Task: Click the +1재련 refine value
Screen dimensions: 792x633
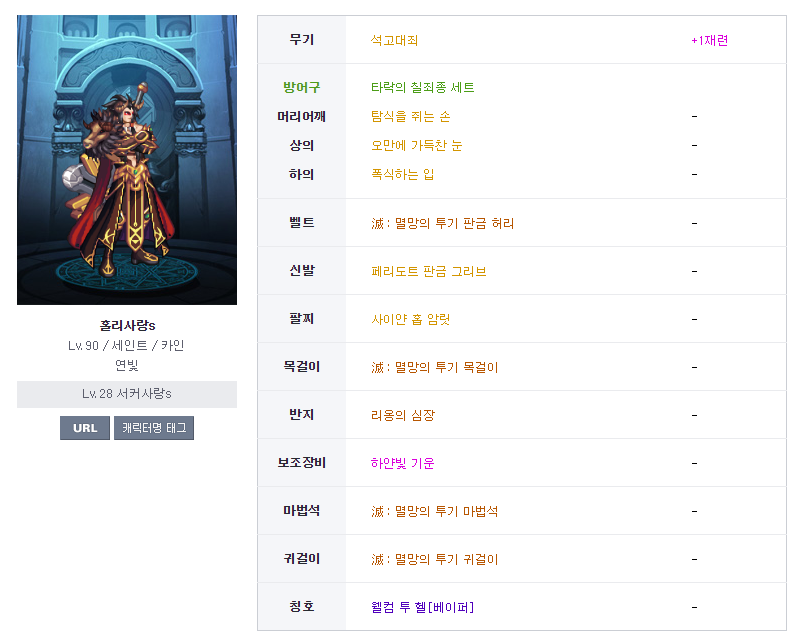Action: (x=710, y=40)
